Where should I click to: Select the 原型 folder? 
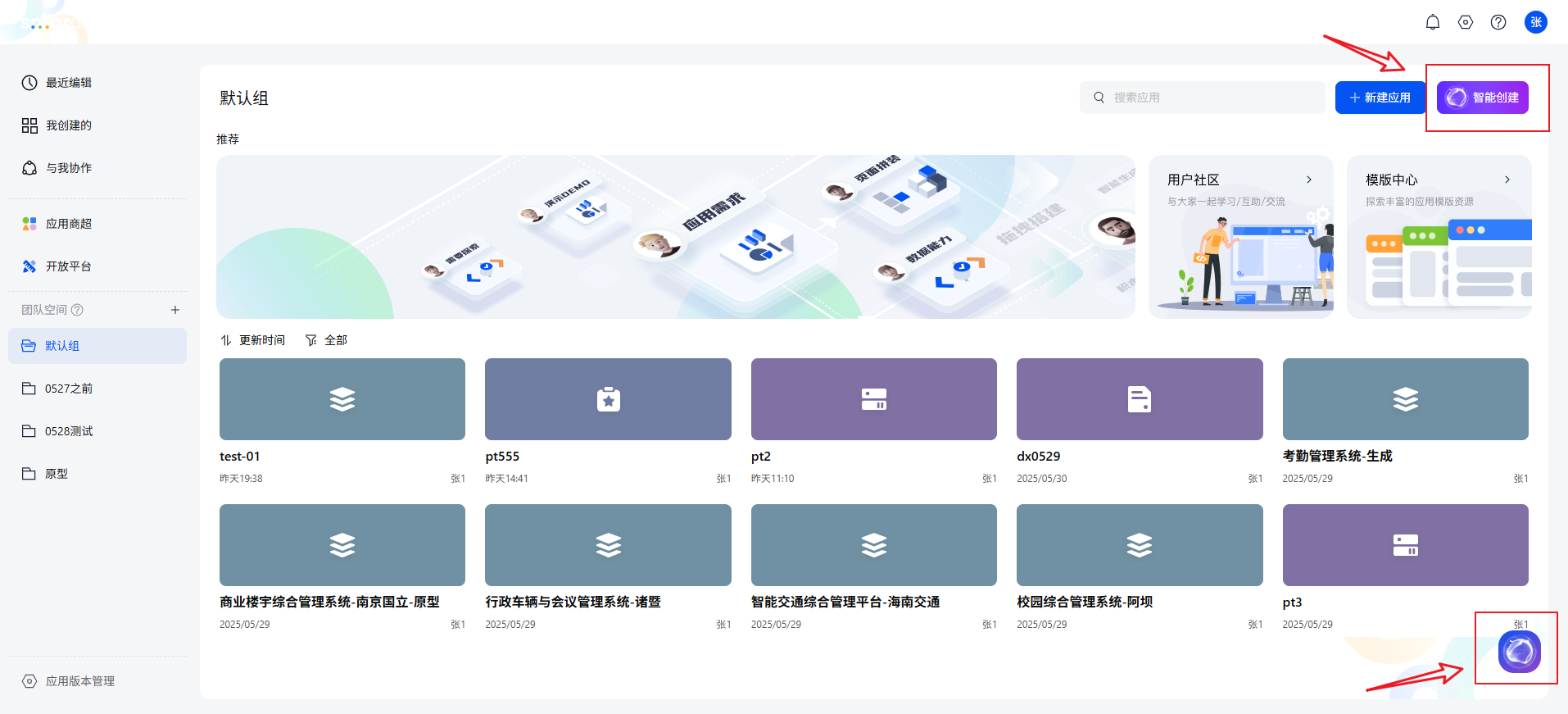point(97,474)
